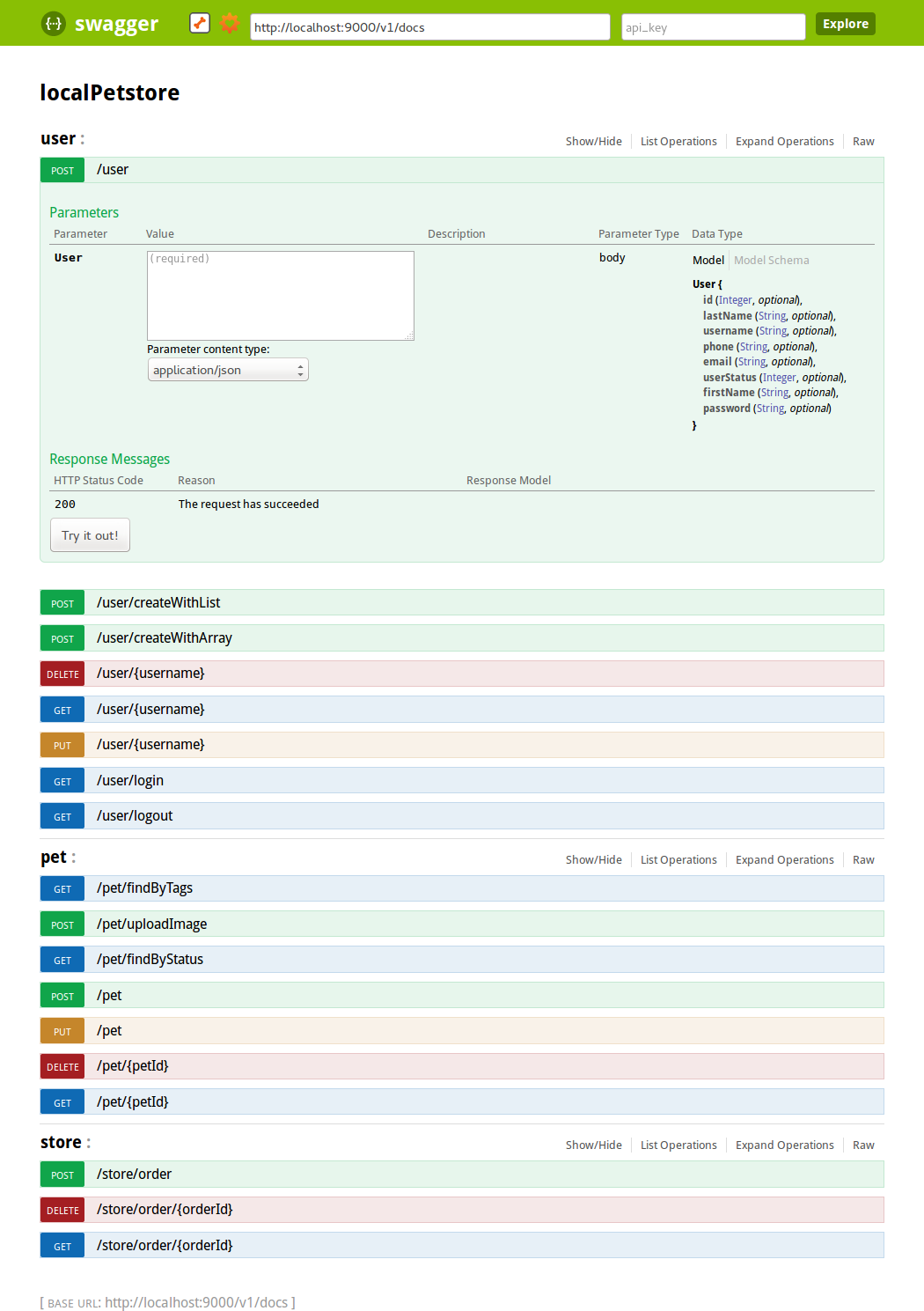
Task: Expand POST /user/createWithArray operation
Action: coord(462,638)
